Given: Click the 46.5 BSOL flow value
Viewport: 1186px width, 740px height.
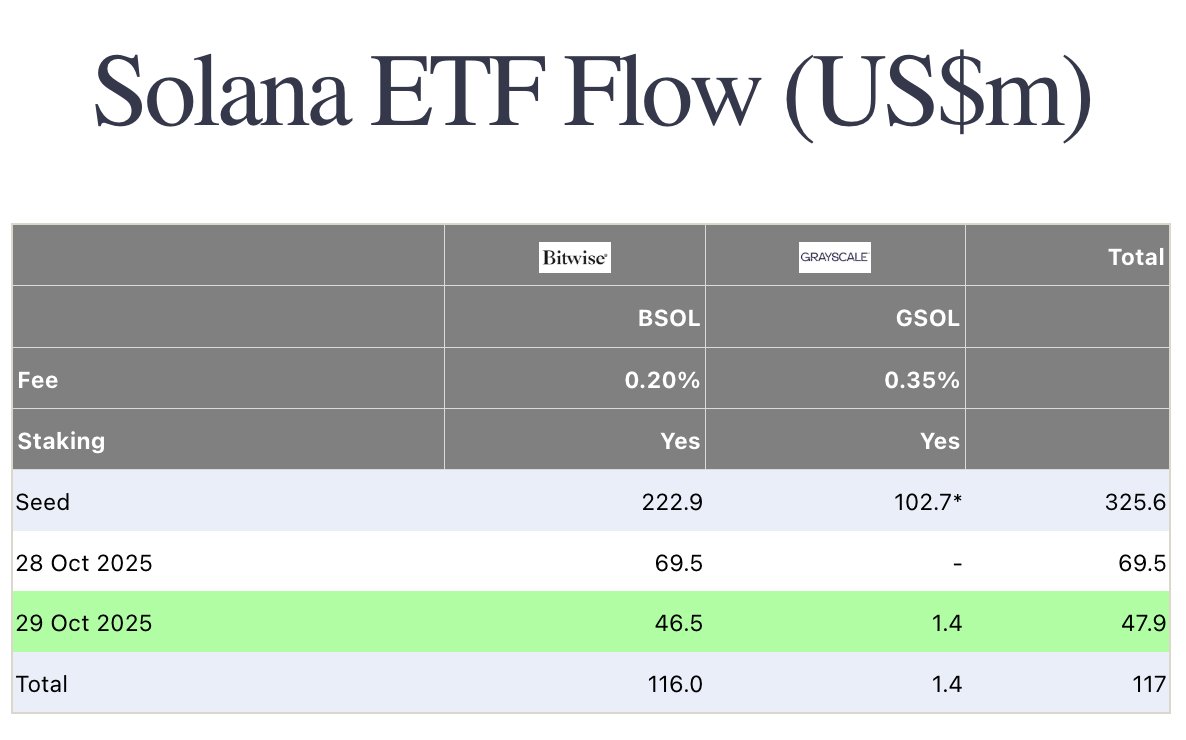Looking at the screenshot, I should click(681, 623).
